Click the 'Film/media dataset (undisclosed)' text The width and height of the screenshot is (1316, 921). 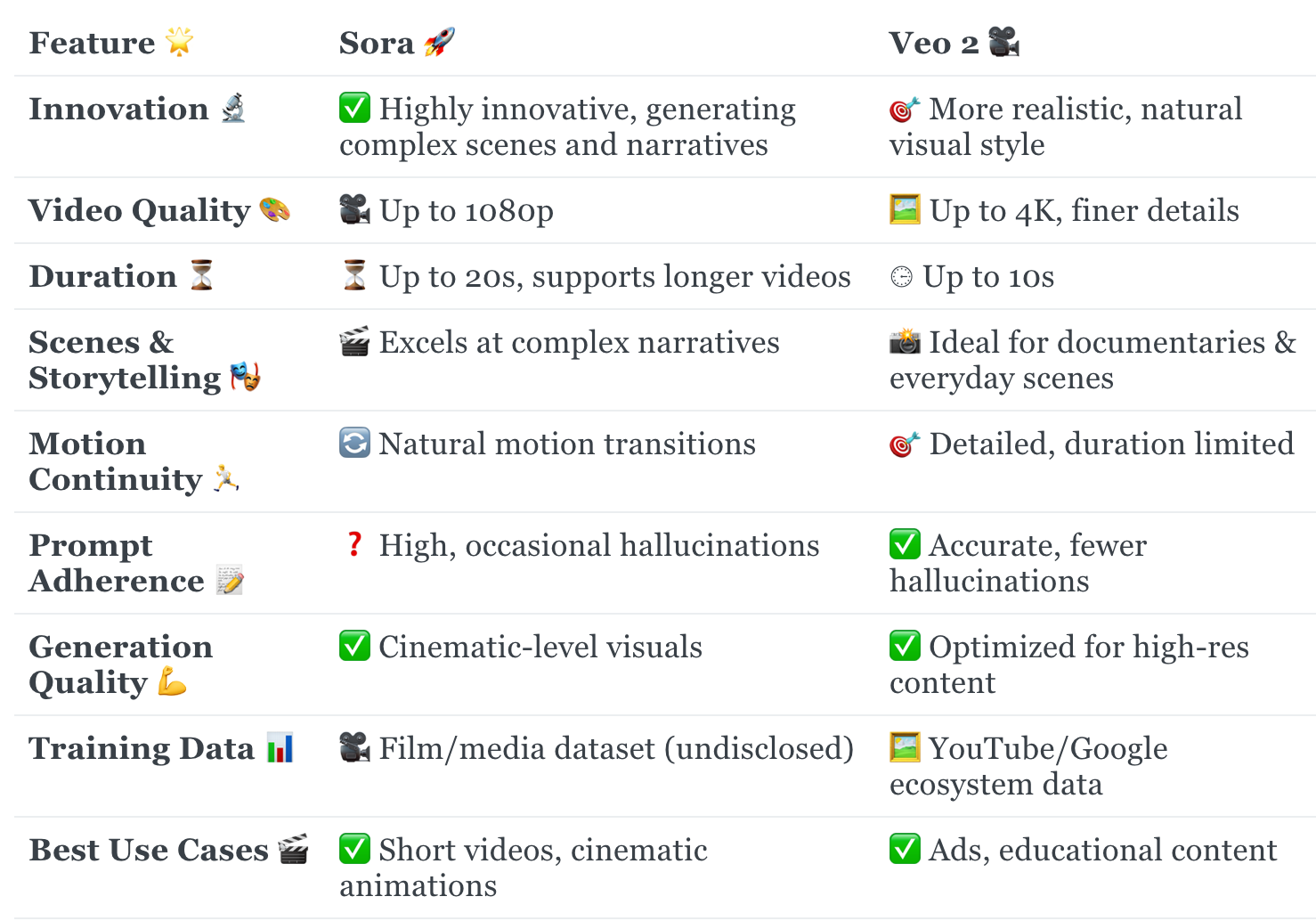pyautogui.click(x=616, y=748)
